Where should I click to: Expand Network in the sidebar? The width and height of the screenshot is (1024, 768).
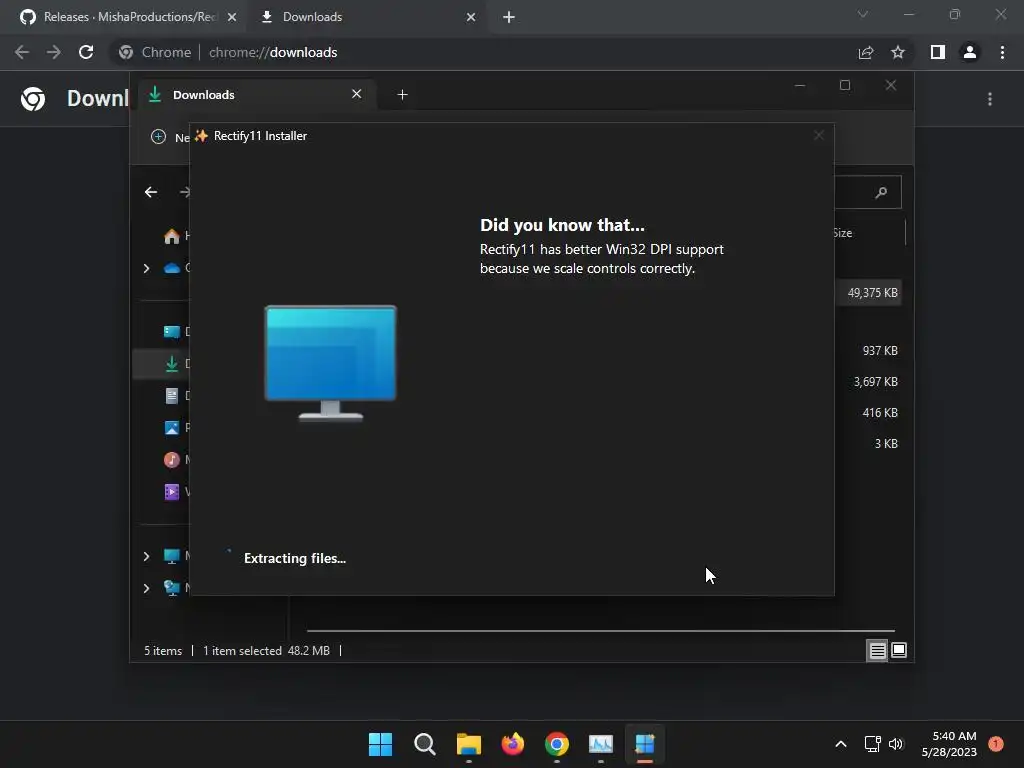146,588
